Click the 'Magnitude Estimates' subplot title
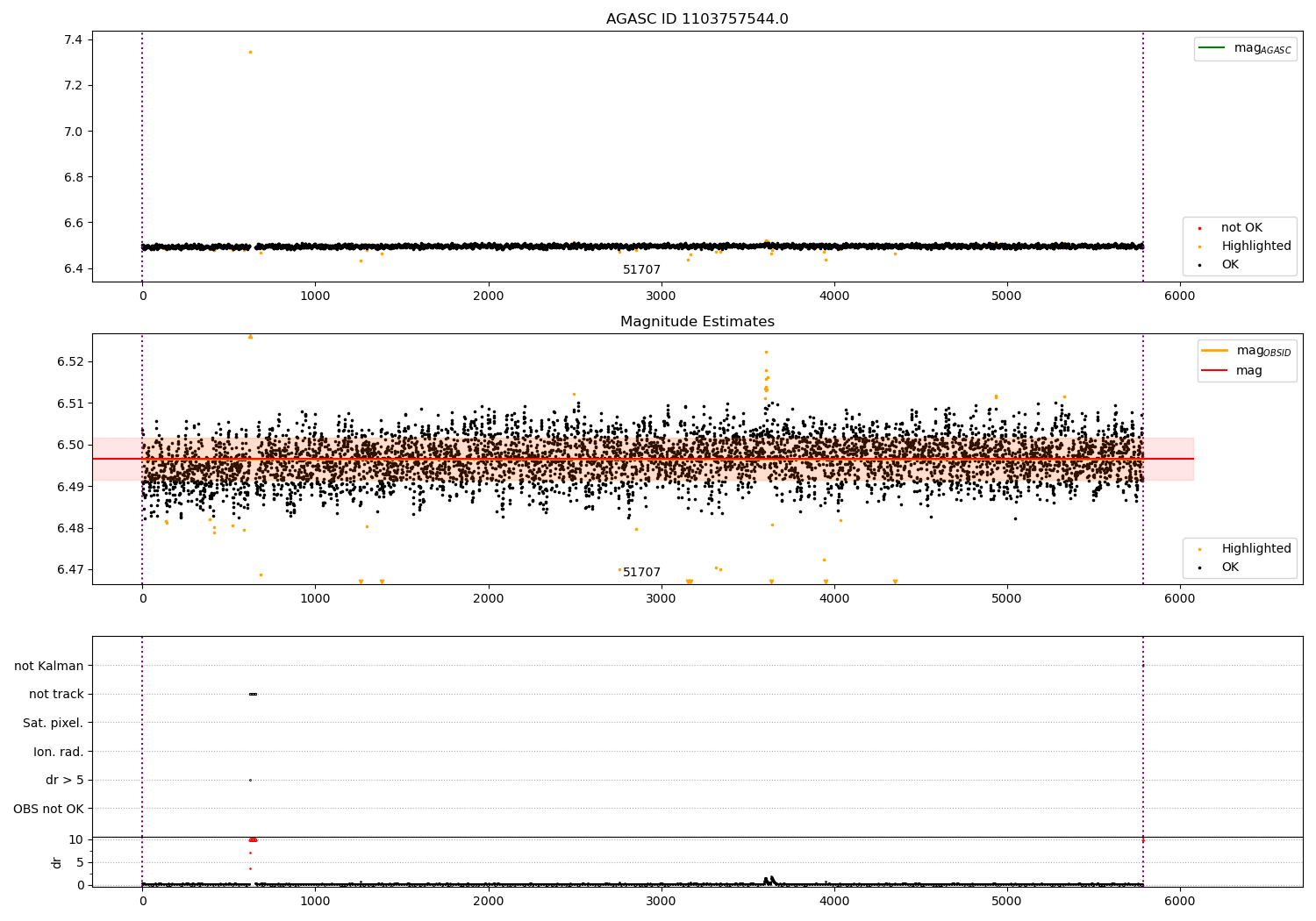 (x=697, y=322)
